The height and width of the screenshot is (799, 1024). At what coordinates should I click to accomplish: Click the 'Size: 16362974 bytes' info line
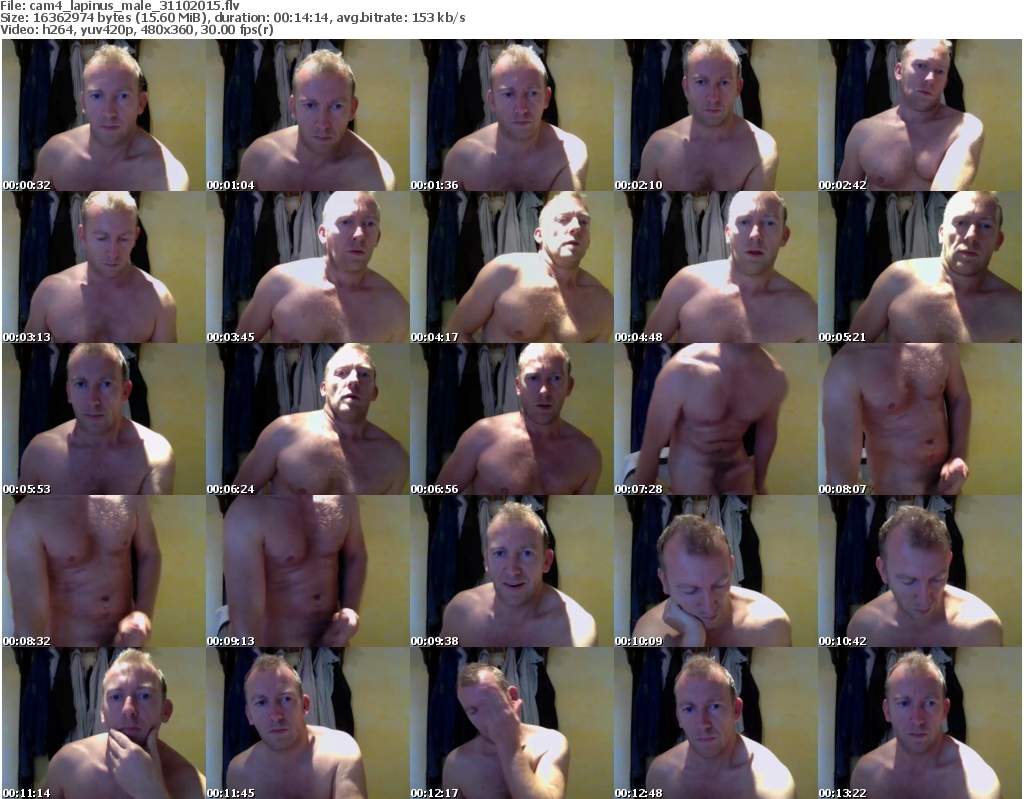click(232, 18)
